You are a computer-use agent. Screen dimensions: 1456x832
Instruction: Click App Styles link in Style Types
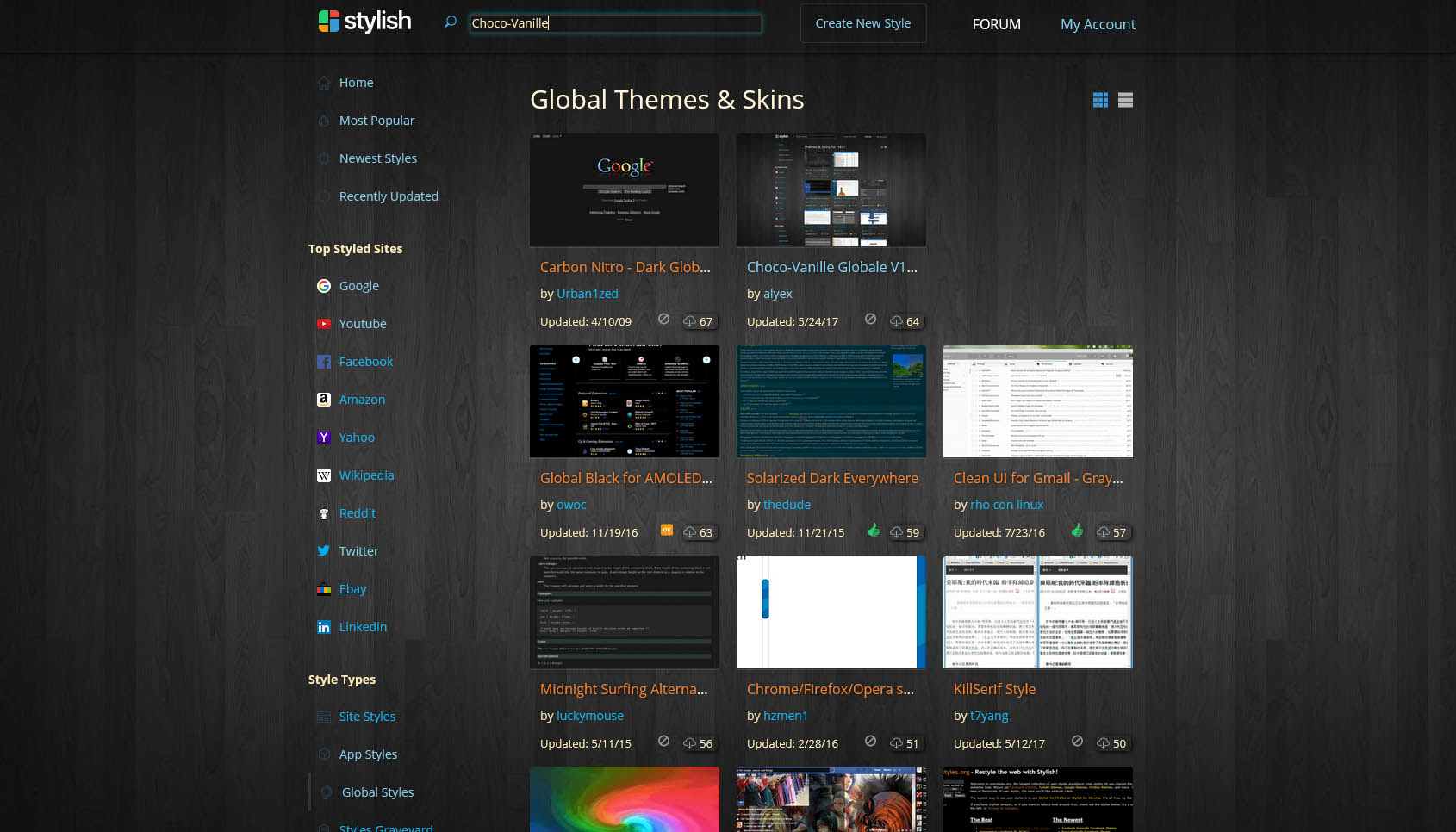click(x=368, y=754)
